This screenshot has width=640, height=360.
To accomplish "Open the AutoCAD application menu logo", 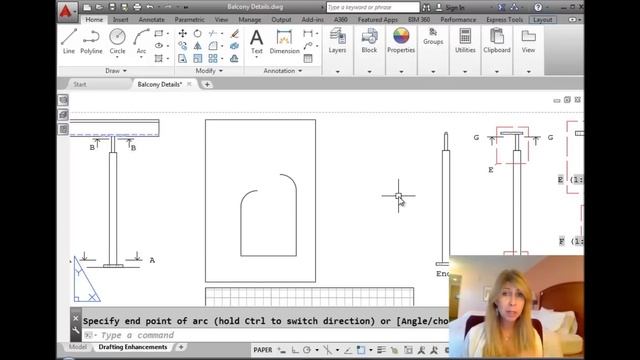I will pyautogui.click(x=66, y=11).
